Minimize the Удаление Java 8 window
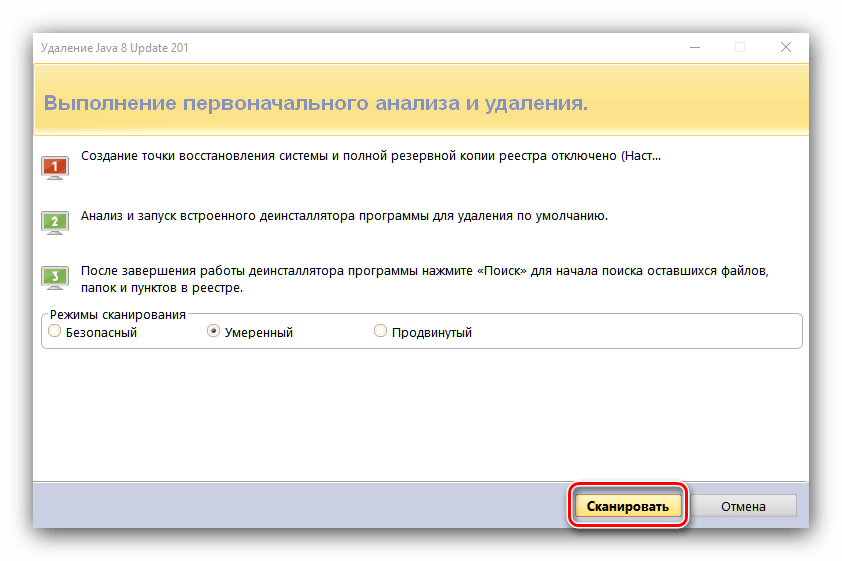 point(695,47)
